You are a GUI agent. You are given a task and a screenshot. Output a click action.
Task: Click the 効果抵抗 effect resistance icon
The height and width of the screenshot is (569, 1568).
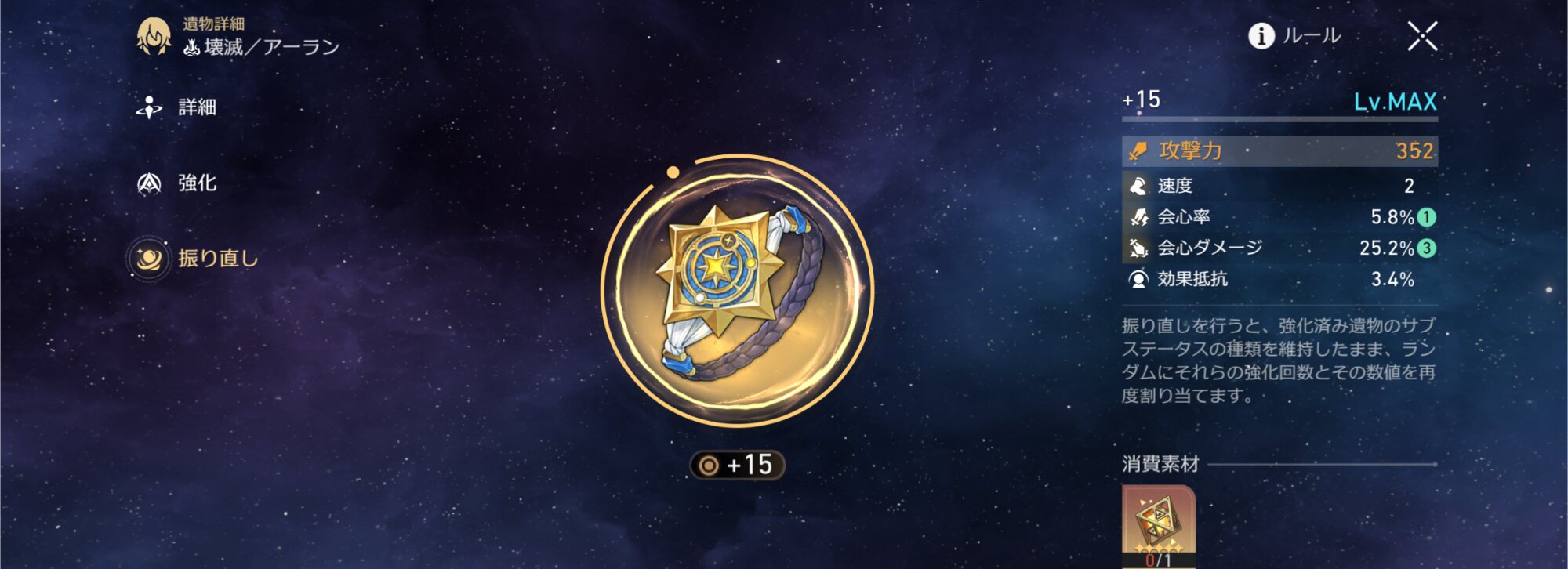coord(1138,279)
